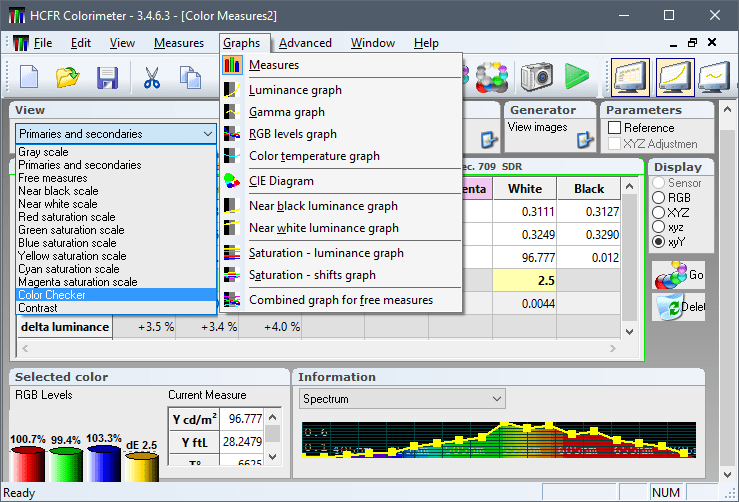
Task: Open the Spectrum information dropdown
Action: tap(402, 399)
